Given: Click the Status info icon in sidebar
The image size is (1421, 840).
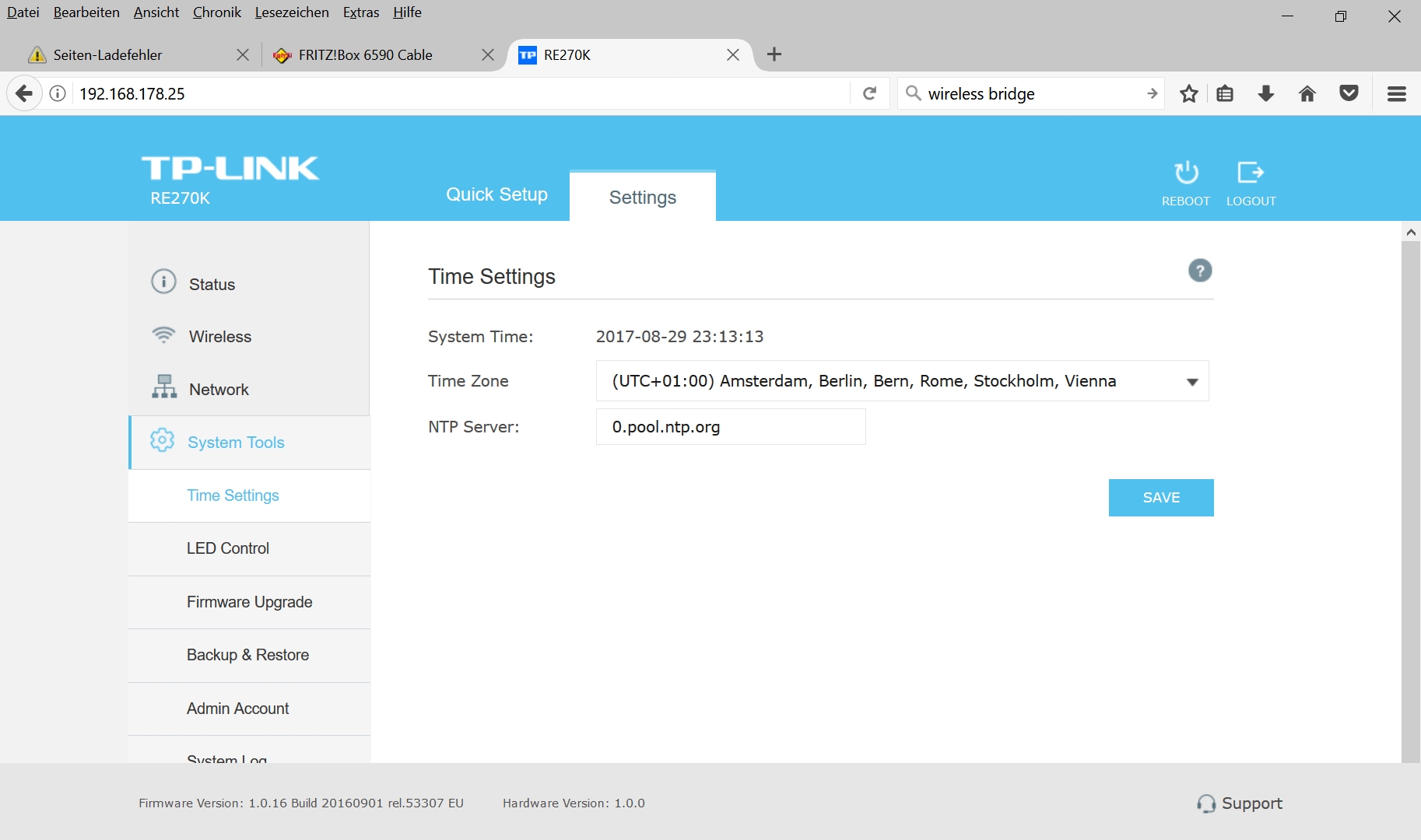Looking at the screenshot, I should coord(163,281).
